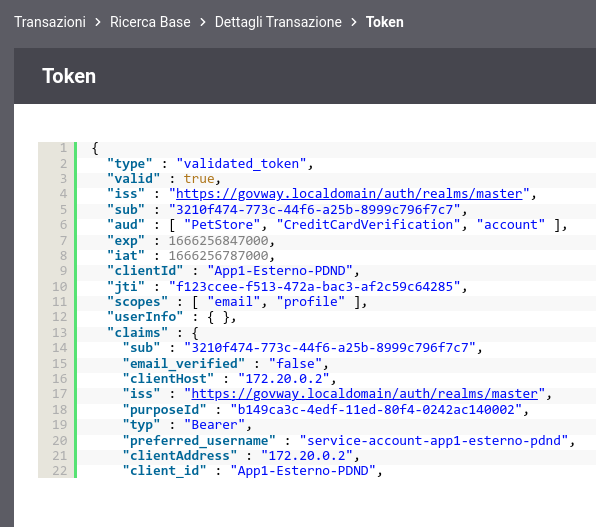Click line number 13 in gutter
The image size is (596, 527).
click(x=60, y=333)
